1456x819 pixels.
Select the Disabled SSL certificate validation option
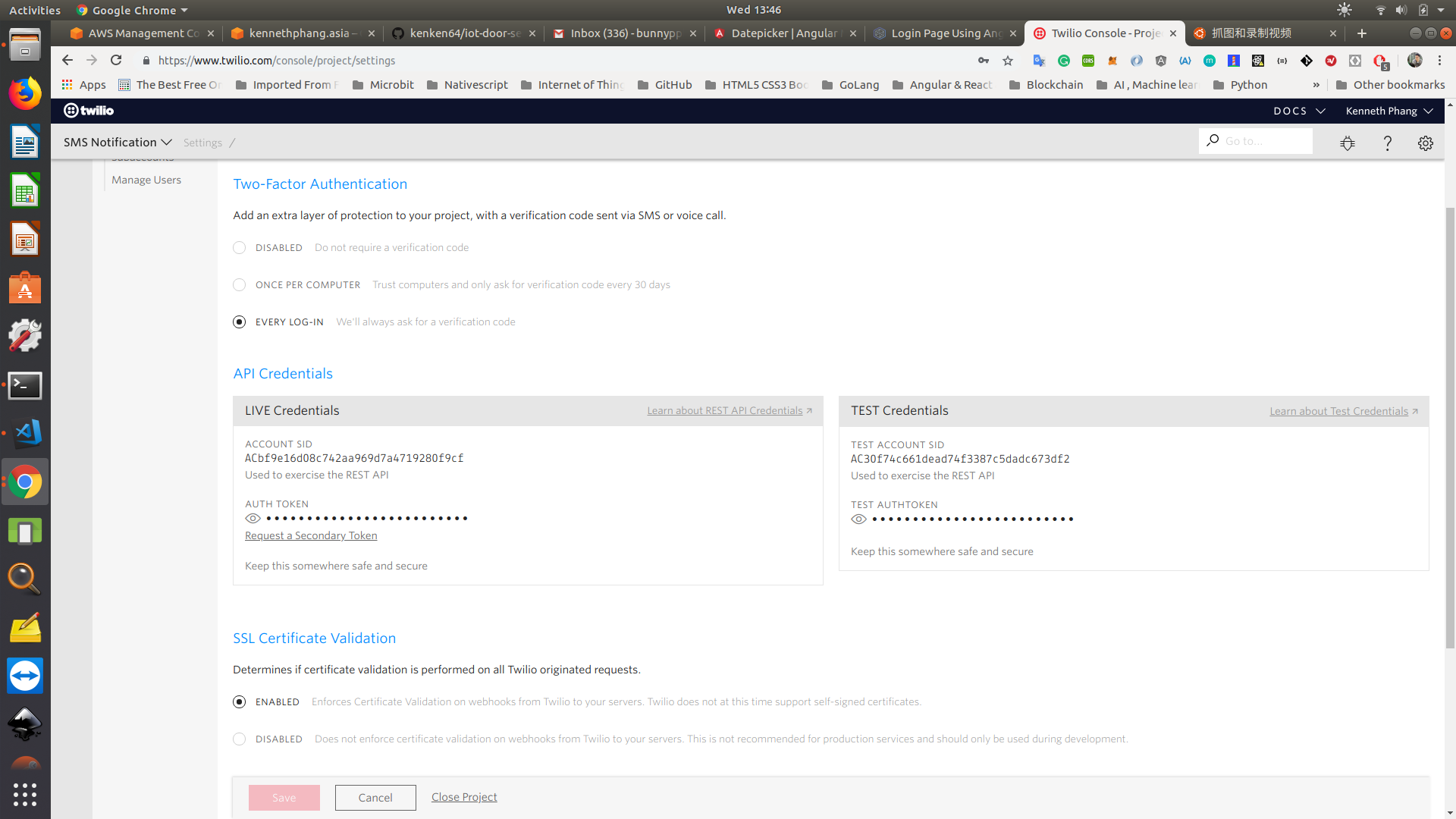[239, 739]
